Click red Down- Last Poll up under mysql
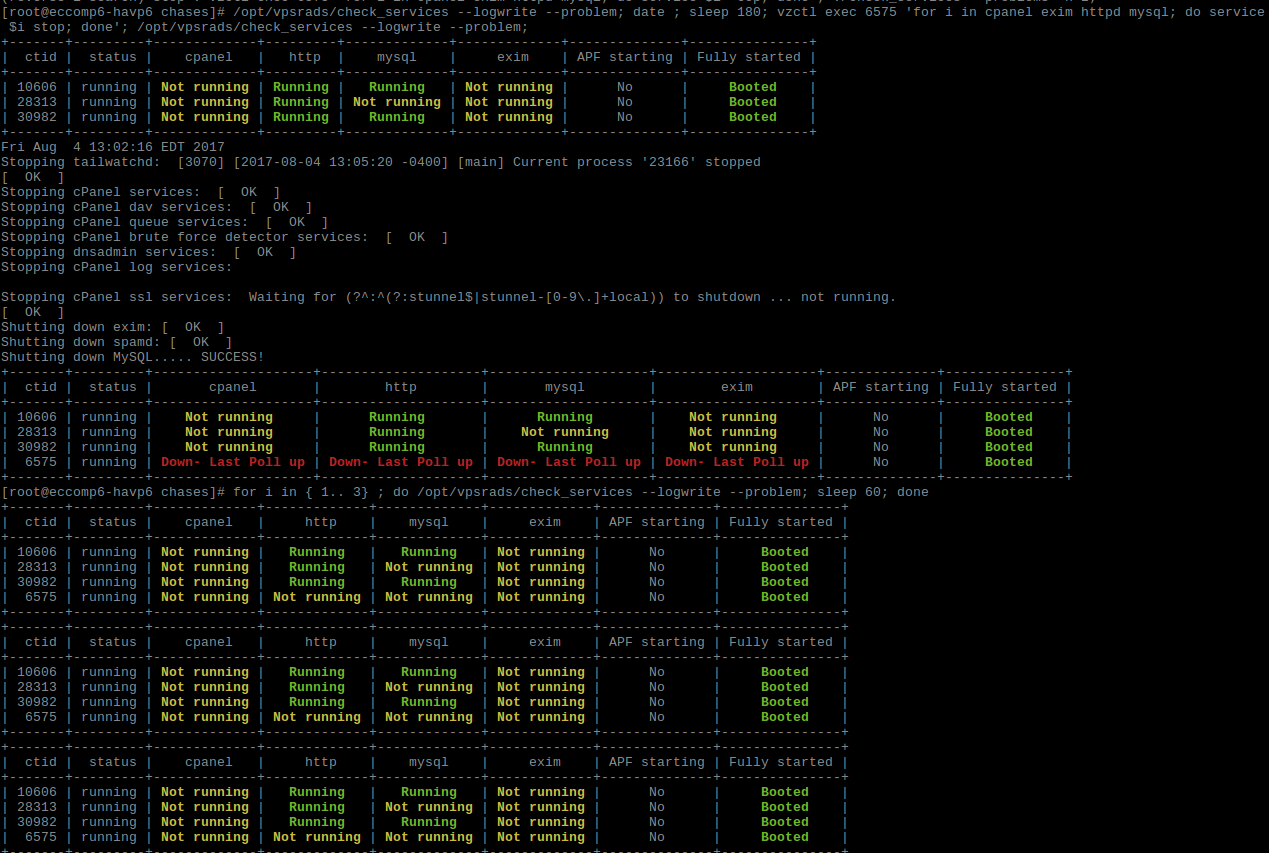Image resolution: width=1269 pixels, height=853 pixels. (x=568, y=462)
